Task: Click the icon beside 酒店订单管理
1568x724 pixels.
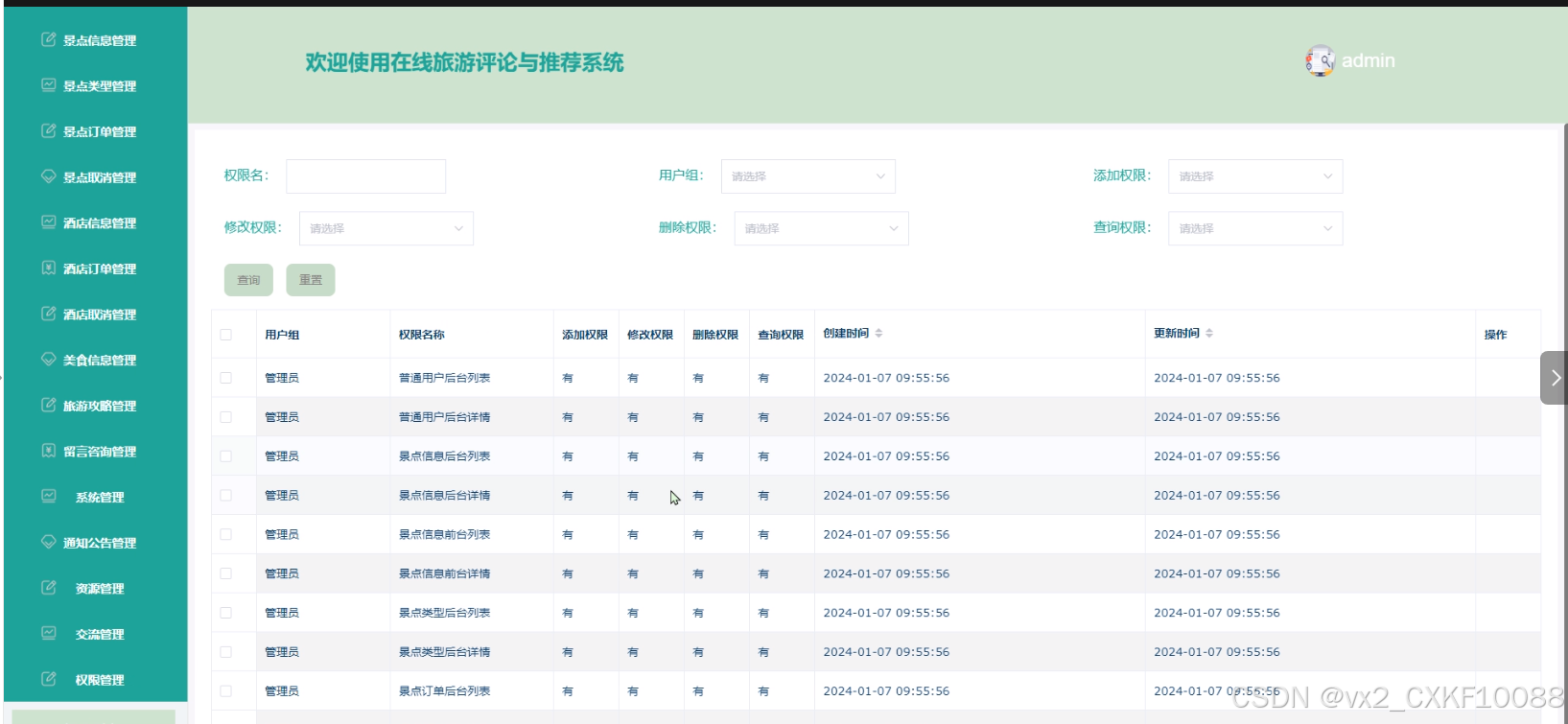Action: (49, 268)
